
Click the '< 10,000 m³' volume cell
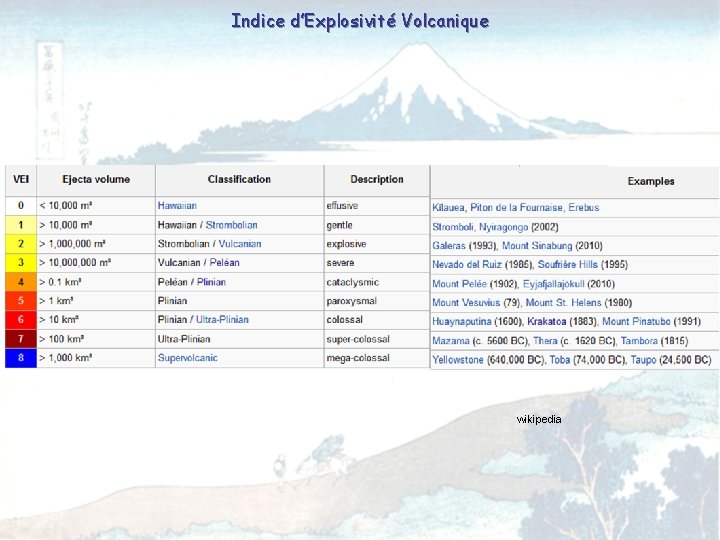click(x=96, y=206)
